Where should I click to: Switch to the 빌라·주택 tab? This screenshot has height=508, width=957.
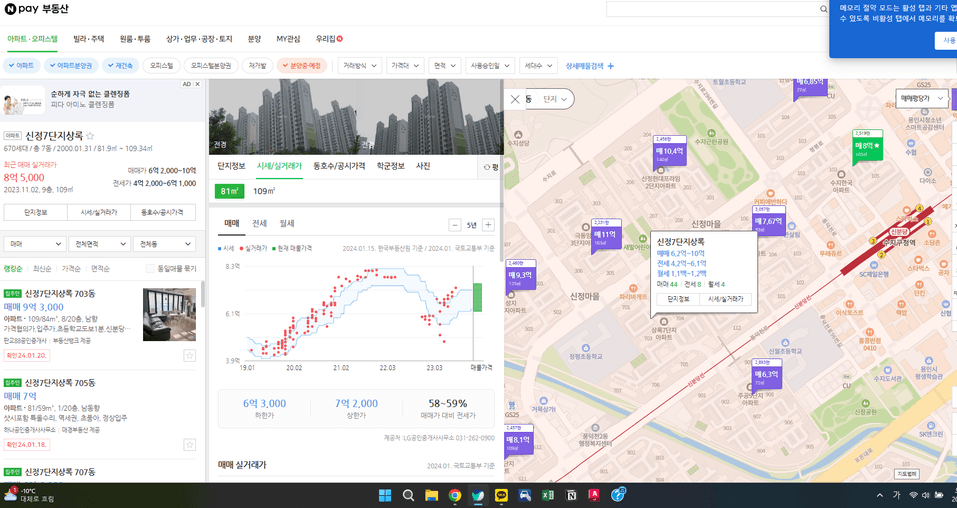pyautogui.click(x=88, y=39)
